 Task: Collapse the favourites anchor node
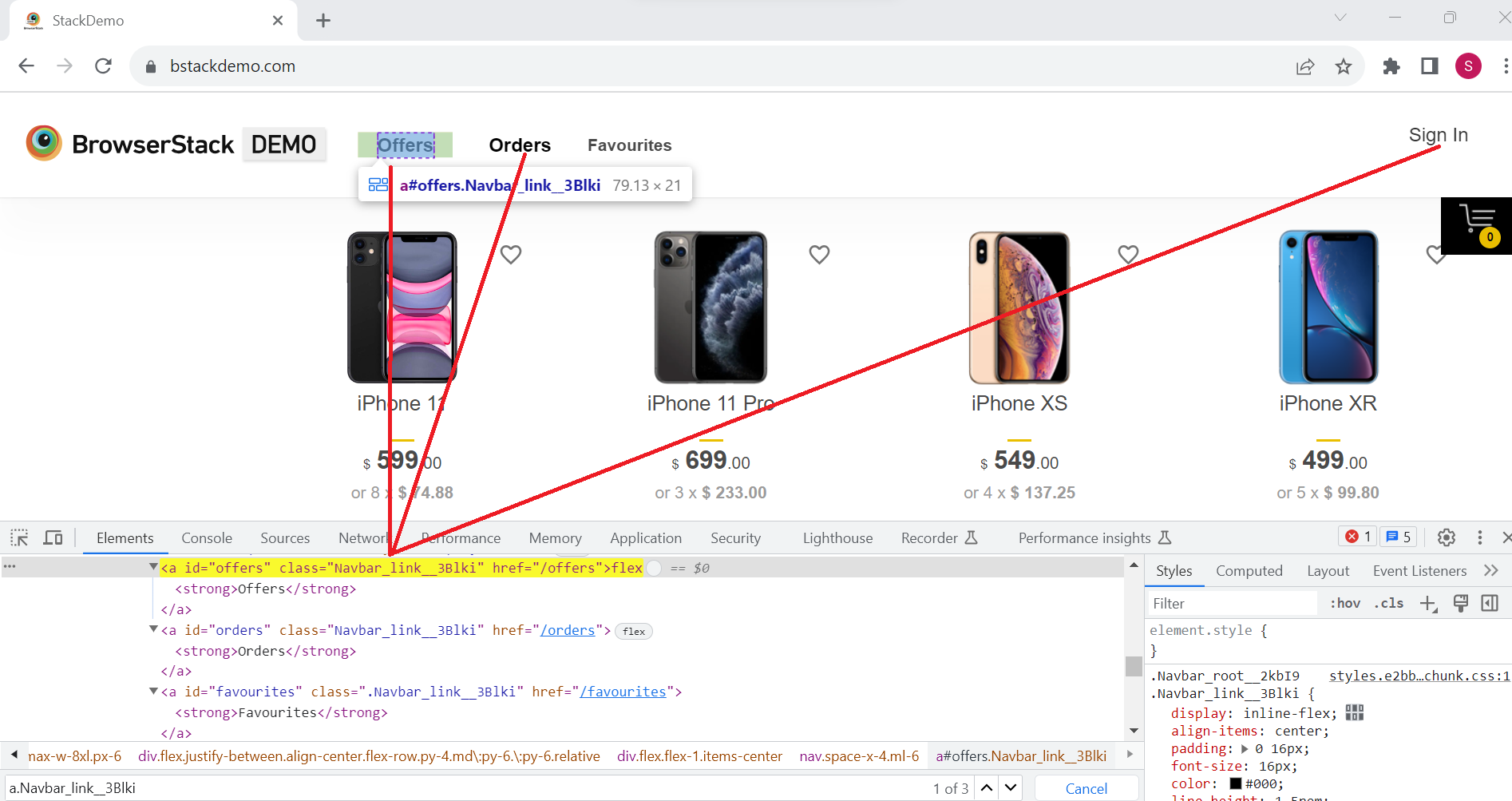point(153,691)
